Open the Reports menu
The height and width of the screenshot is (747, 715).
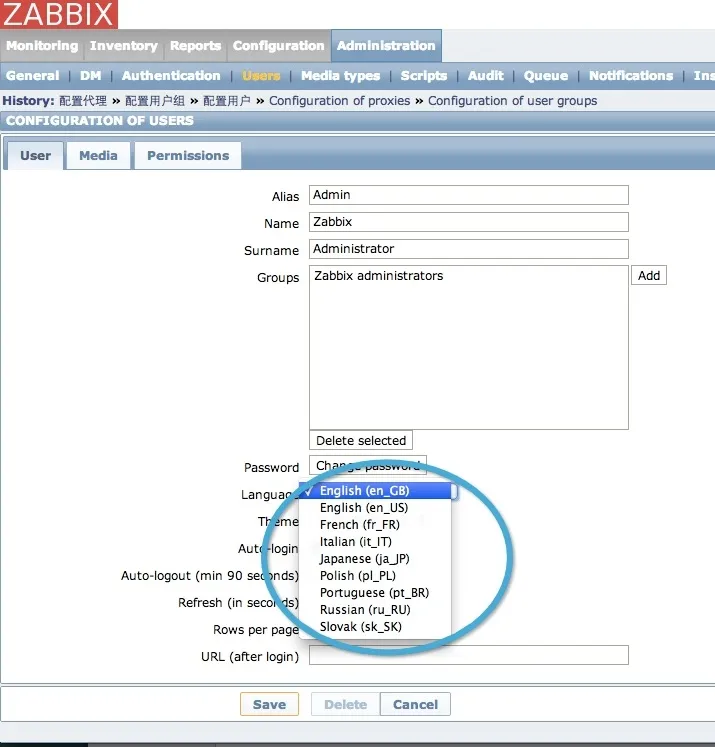click(195, 46)
